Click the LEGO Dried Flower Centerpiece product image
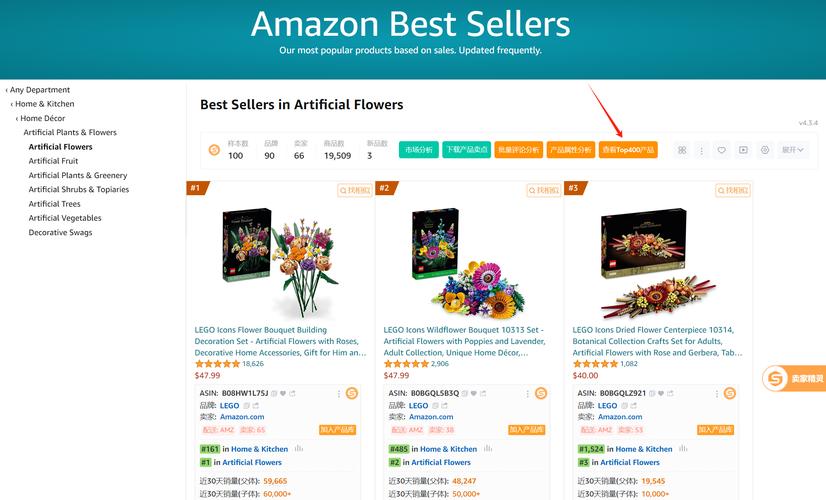The image size is (826, 500). coord(658,261)
